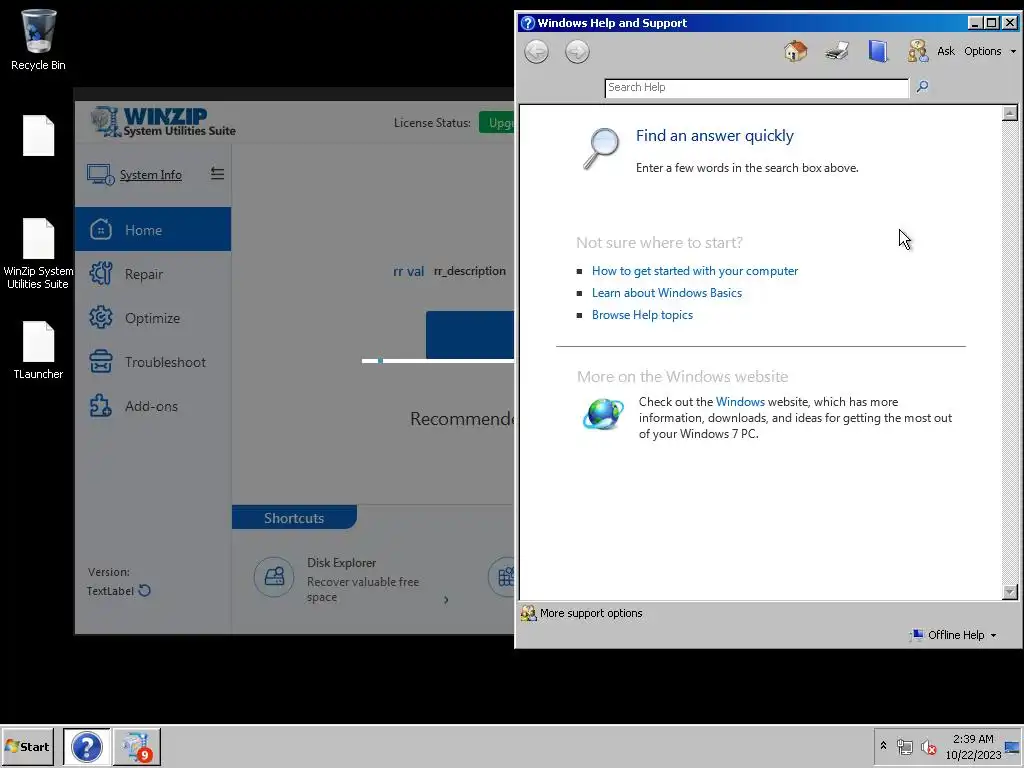
Task: Click the WinZip taskbar button with badge
Action: pyautogui.click(x=136, y=746)
